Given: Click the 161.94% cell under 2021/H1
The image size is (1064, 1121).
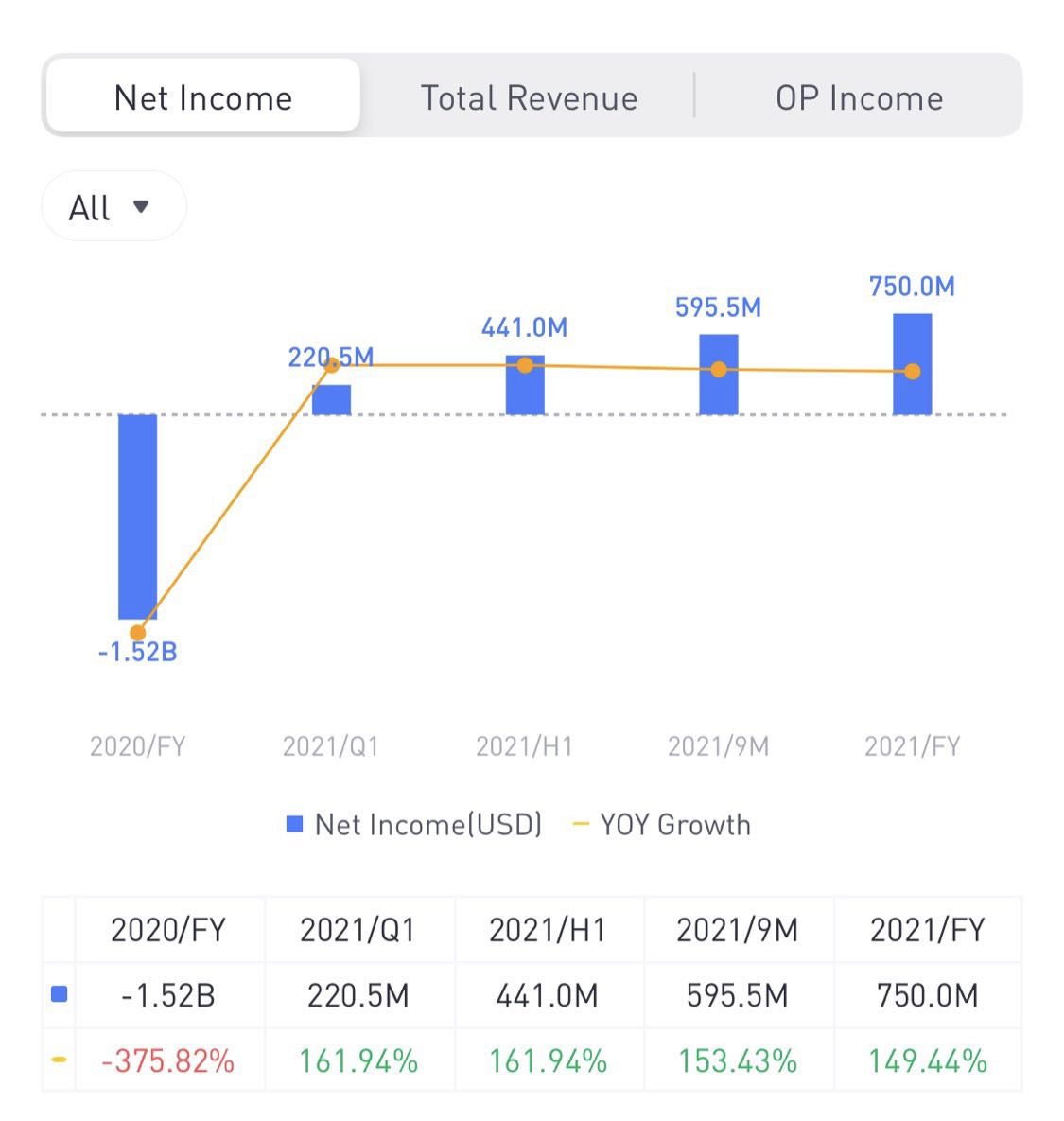Looking at the screenshot, I should click(x=548, y=1060).
